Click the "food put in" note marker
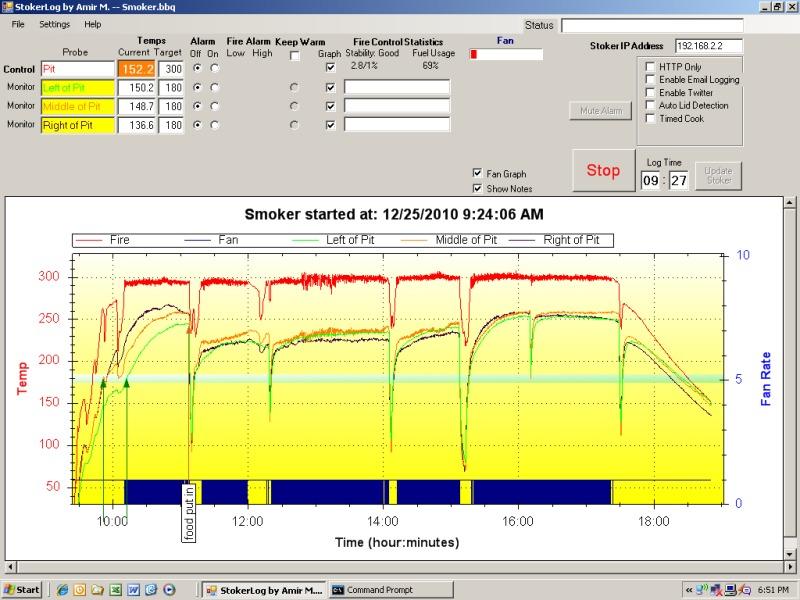 pyautogui.click(x=188, y=511)
